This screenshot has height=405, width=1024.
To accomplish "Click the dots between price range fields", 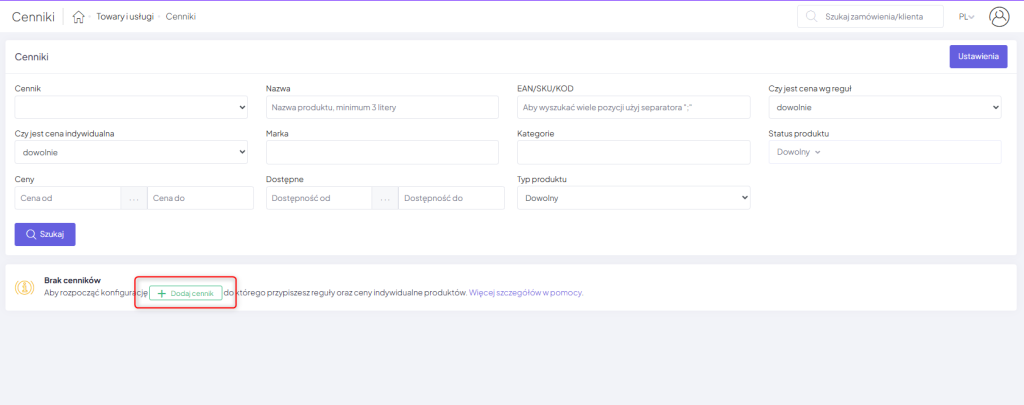I will pos(133,198).
